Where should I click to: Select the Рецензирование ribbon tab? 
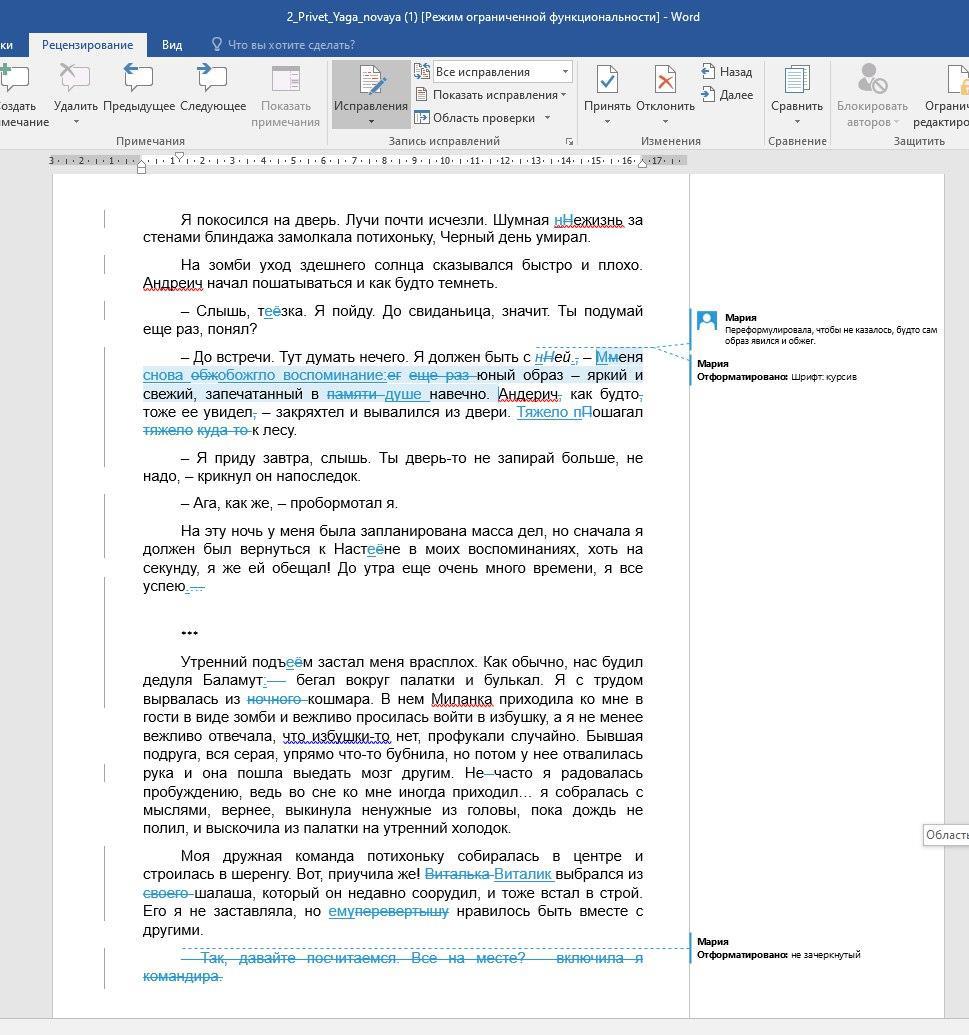point(88,45)
